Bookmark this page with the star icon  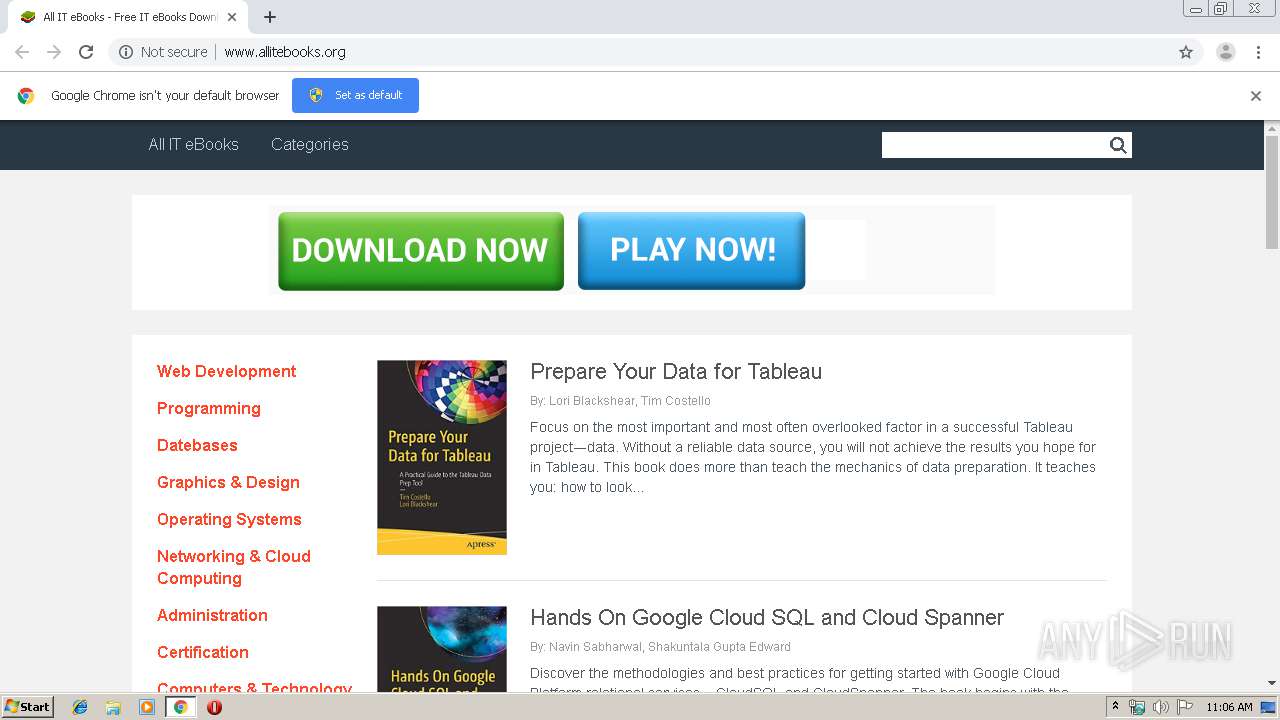pos(1186,52)
